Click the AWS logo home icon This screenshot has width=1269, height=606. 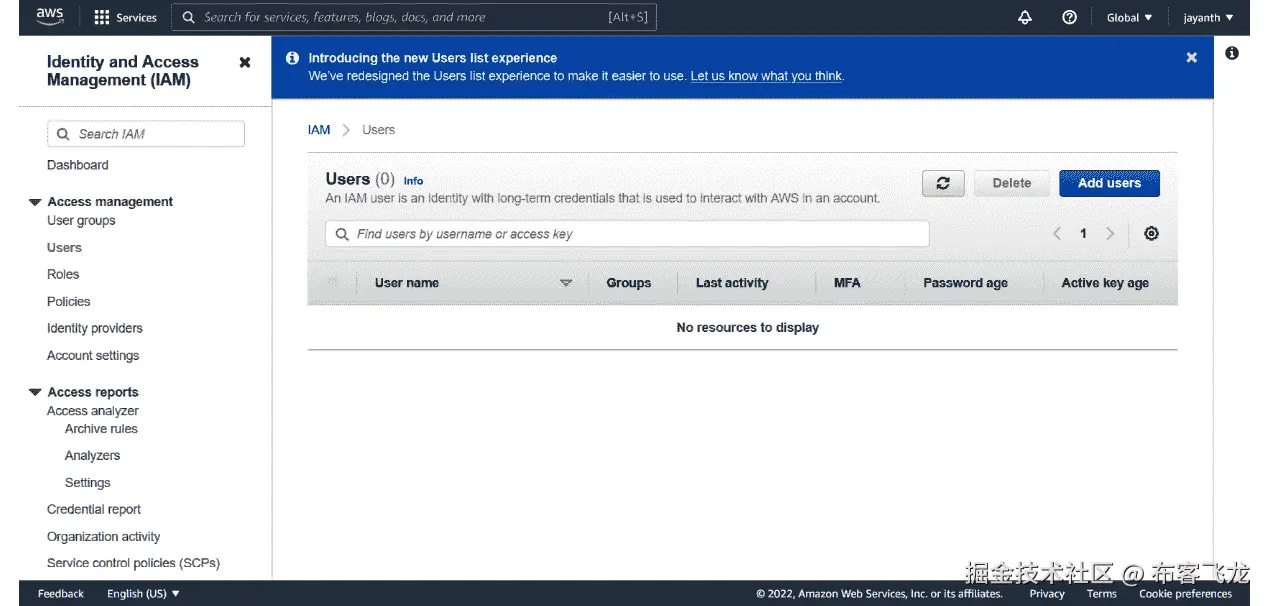pos(49,16)
